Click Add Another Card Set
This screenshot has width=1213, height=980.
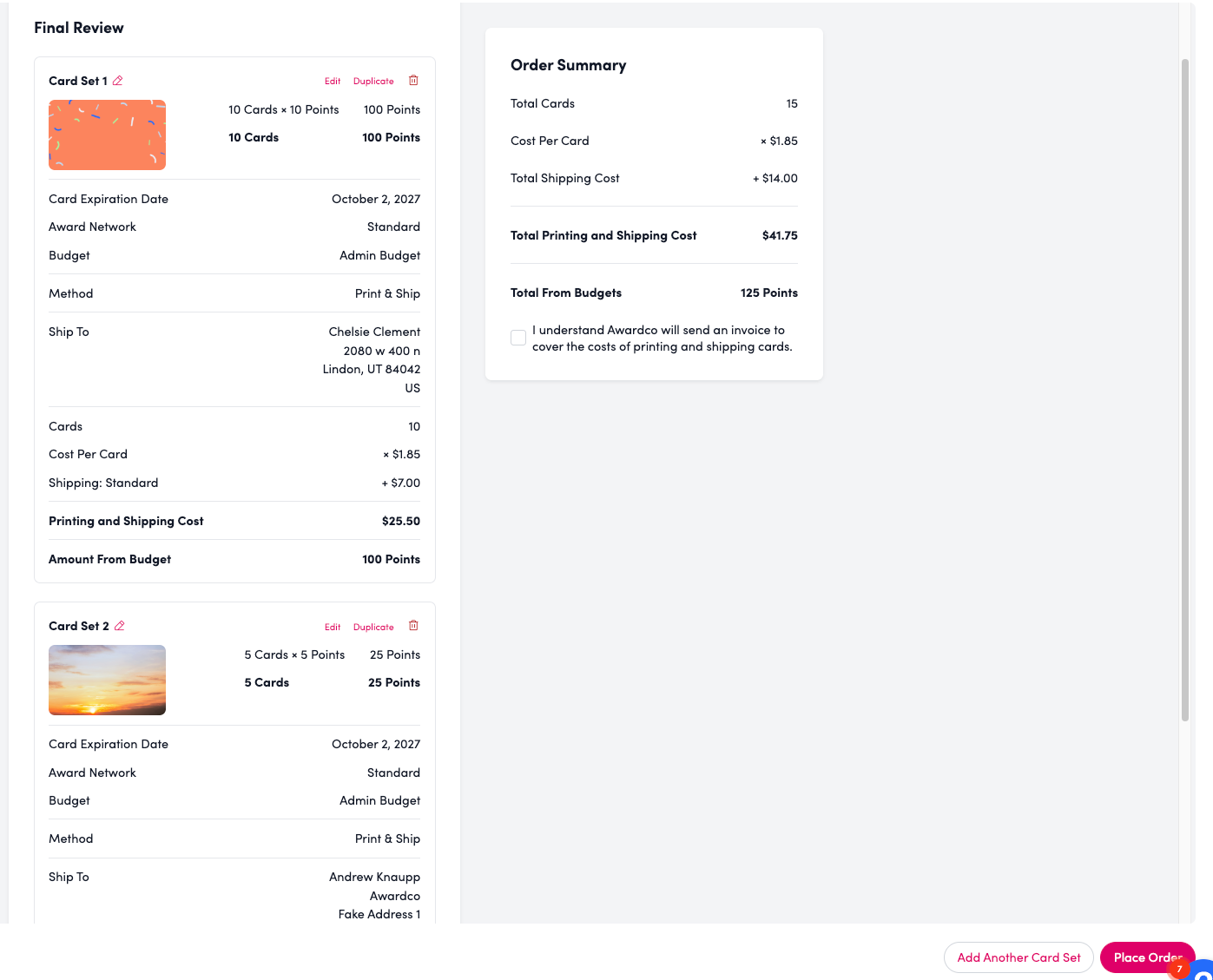pyautogui.click(x=1019, y=957)
